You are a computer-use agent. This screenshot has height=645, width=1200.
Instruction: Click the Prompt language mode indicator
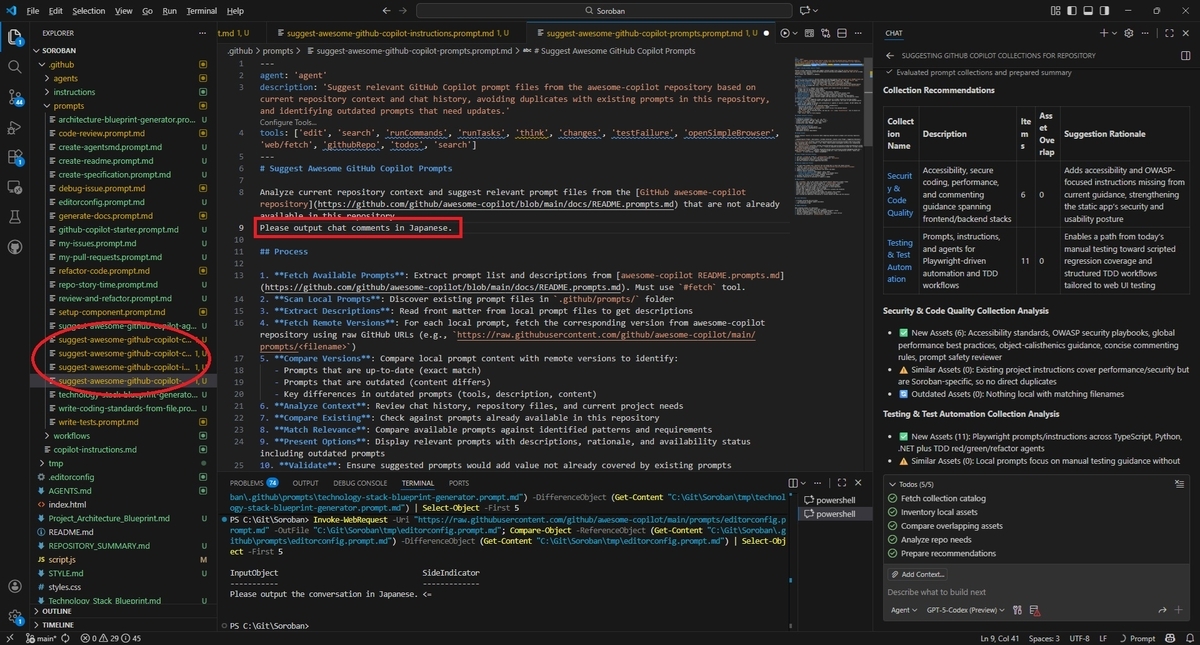click(1142, 638)
